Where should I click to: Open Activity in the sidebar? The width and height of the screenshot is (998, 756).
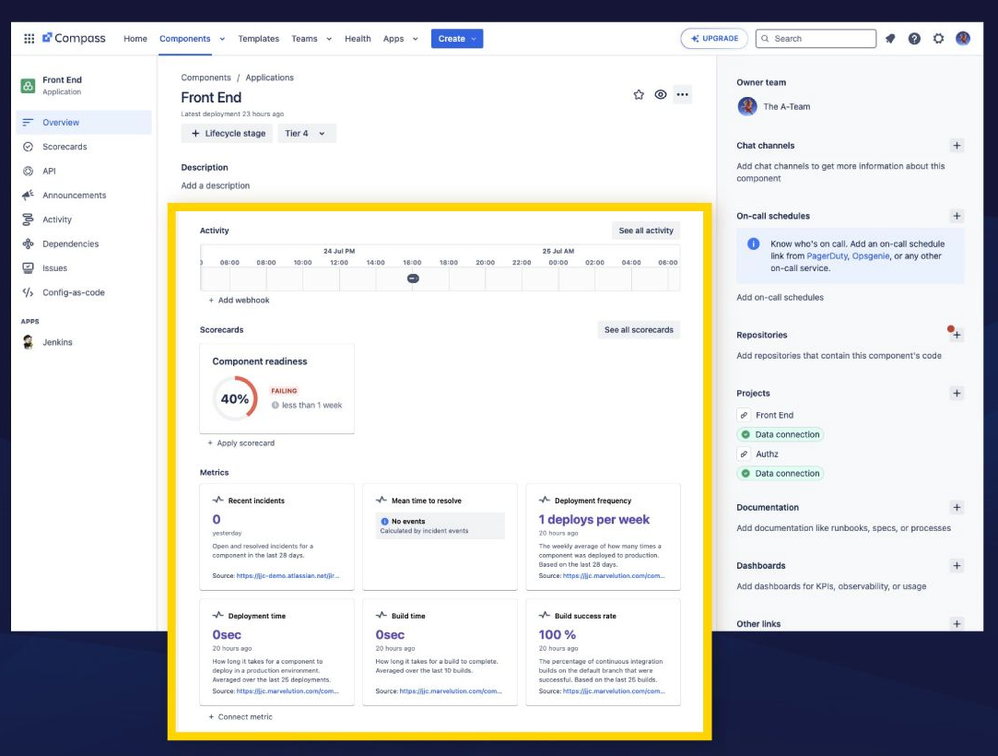[x=84, y=220]
